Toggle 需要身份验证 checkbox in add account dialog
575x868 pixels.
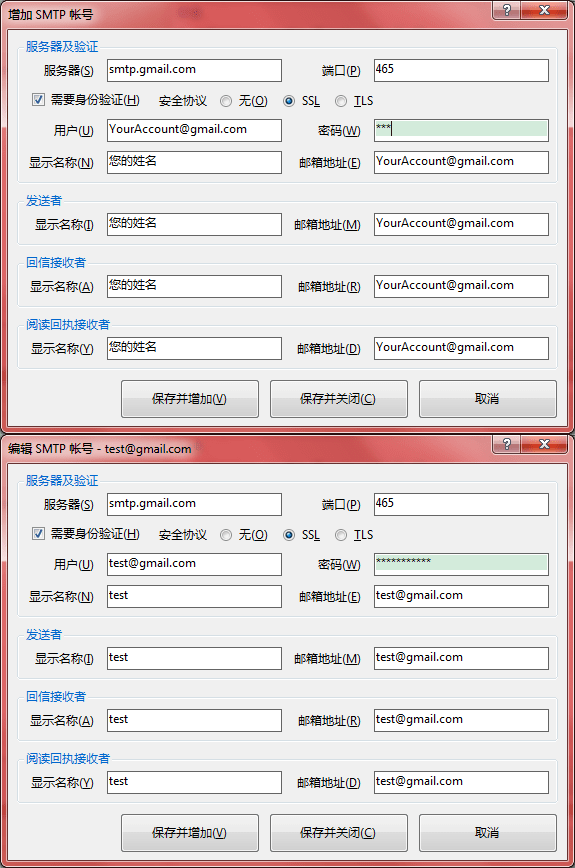tap(38, 100)
